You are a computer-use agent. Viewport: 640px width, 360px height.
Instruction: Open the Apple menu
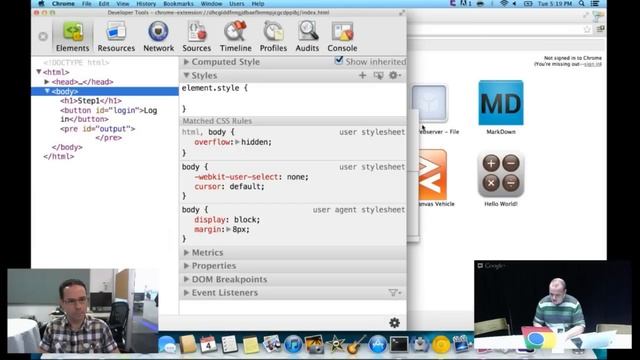(x=41, y=4)
